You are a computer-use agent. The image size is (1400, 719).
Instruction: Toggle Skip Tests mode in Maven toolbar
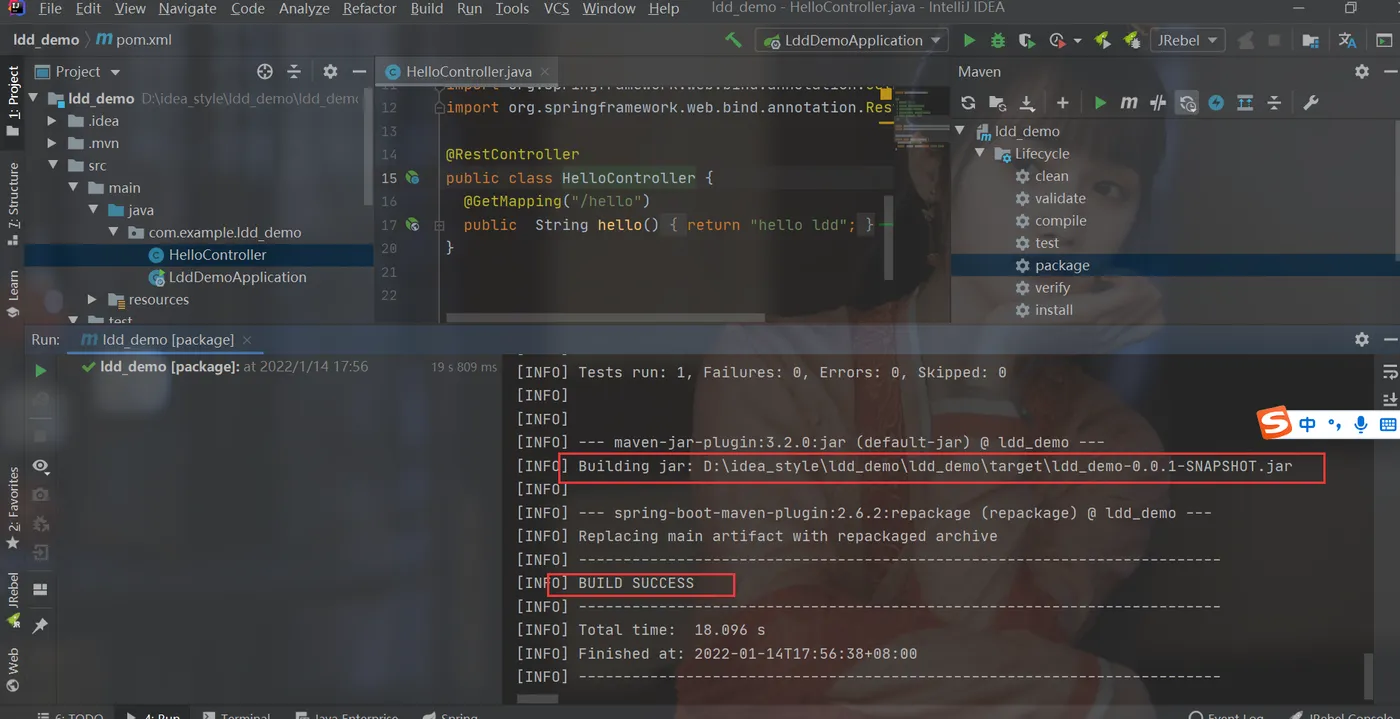coord(1216,103)
